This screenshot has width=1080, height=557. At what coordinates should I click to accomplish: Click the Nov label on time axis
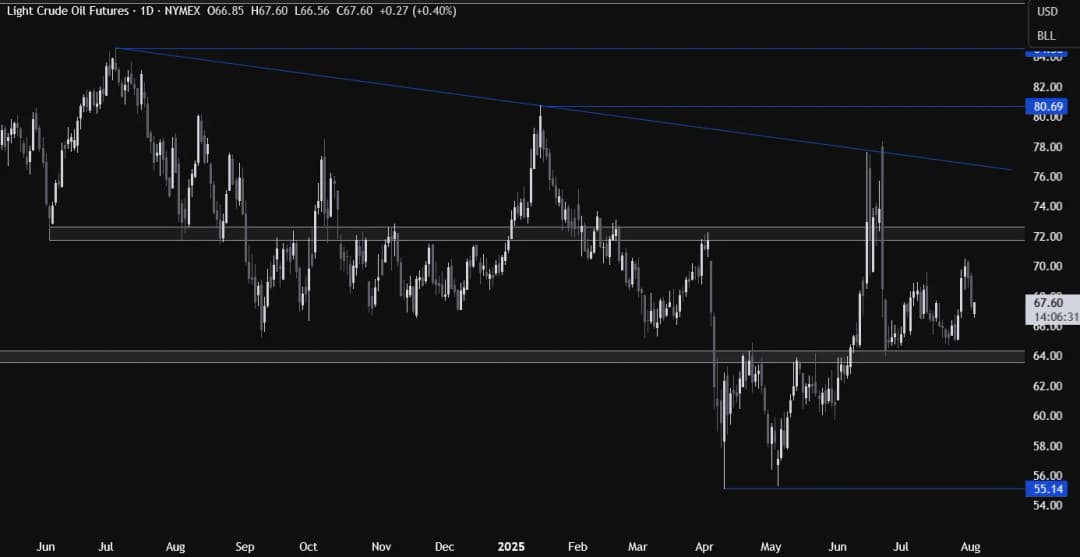click(x=381, y=547)
